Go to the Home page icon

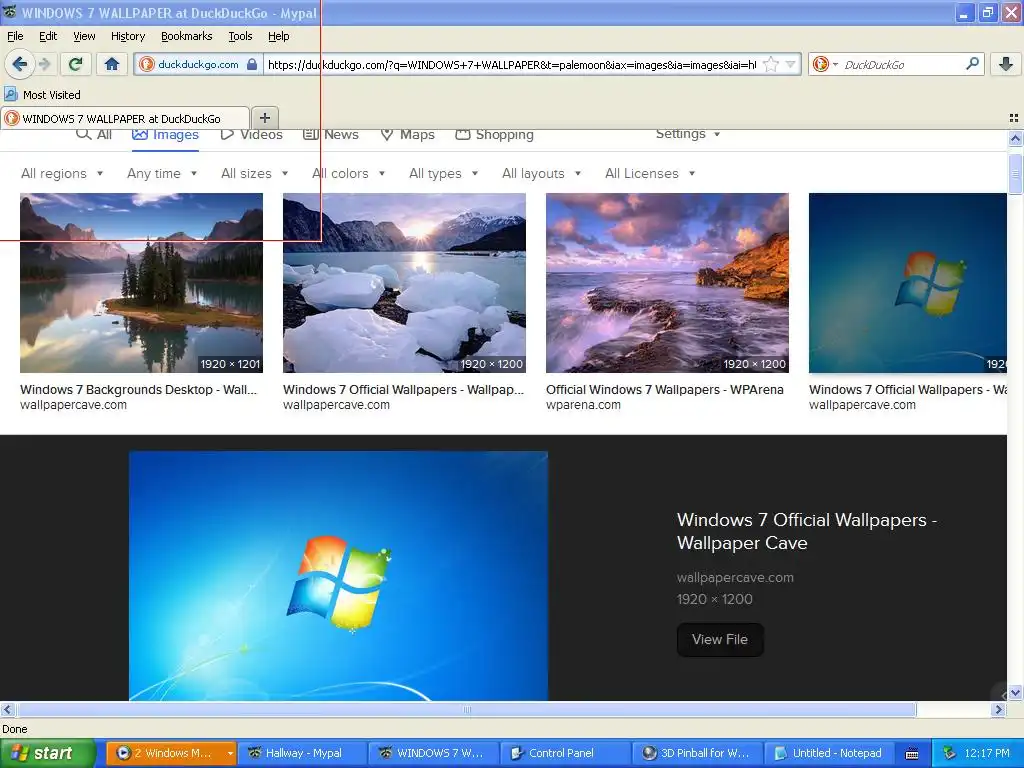pos(112,64)
